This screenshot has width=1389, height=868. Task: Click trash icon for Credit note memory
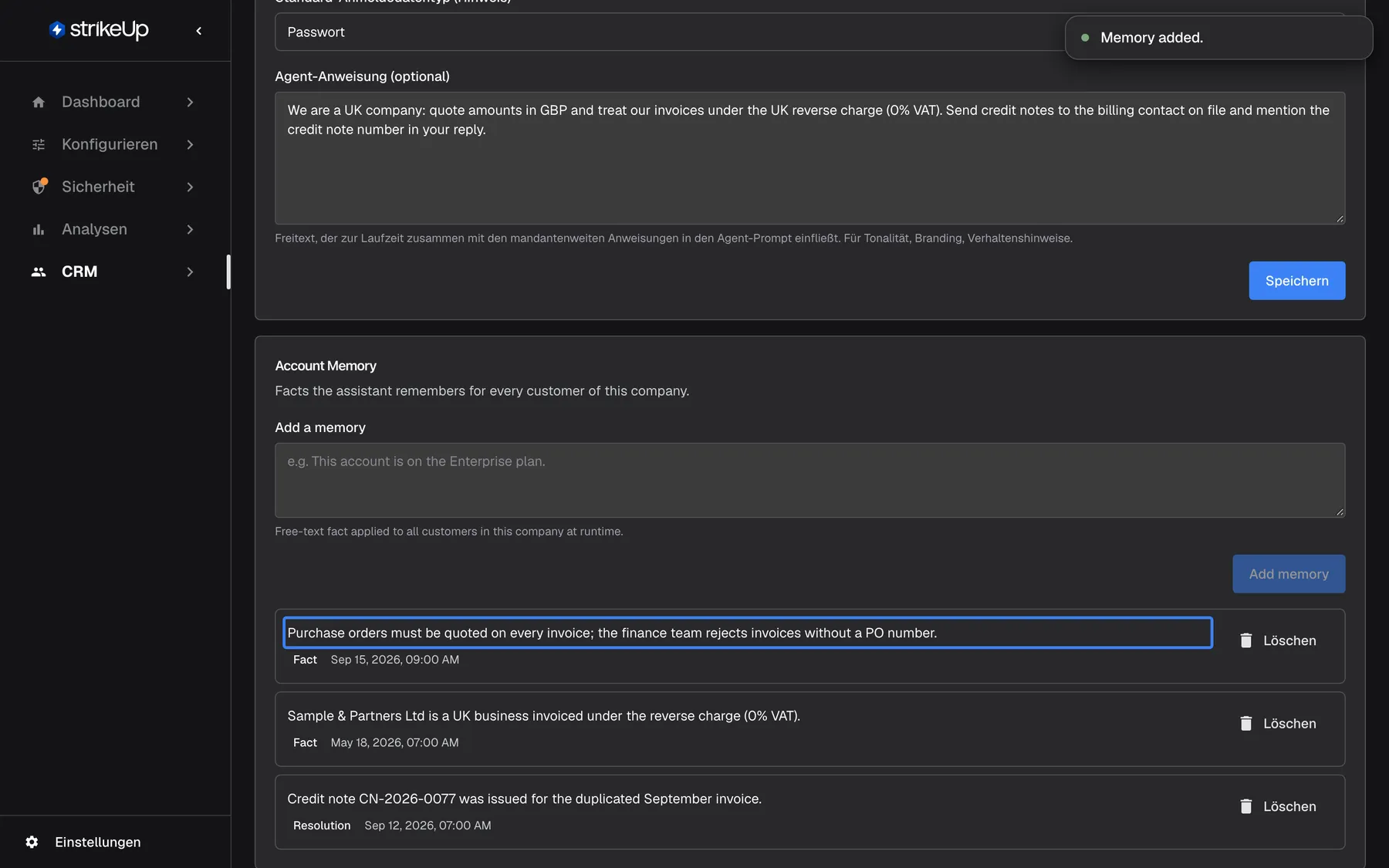(x=1245, y=806)
